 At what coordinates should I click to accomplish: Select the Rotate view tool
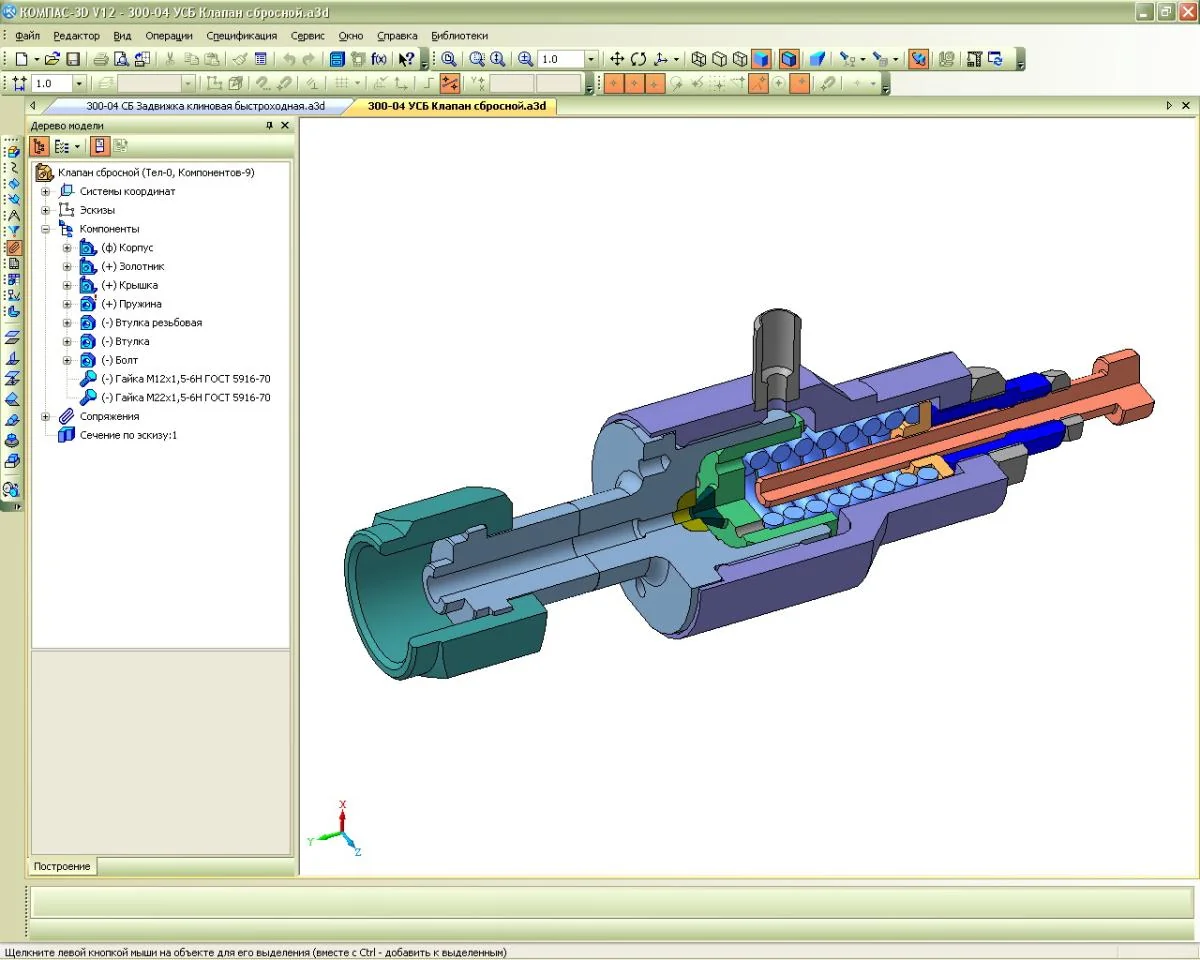[638, 59]
